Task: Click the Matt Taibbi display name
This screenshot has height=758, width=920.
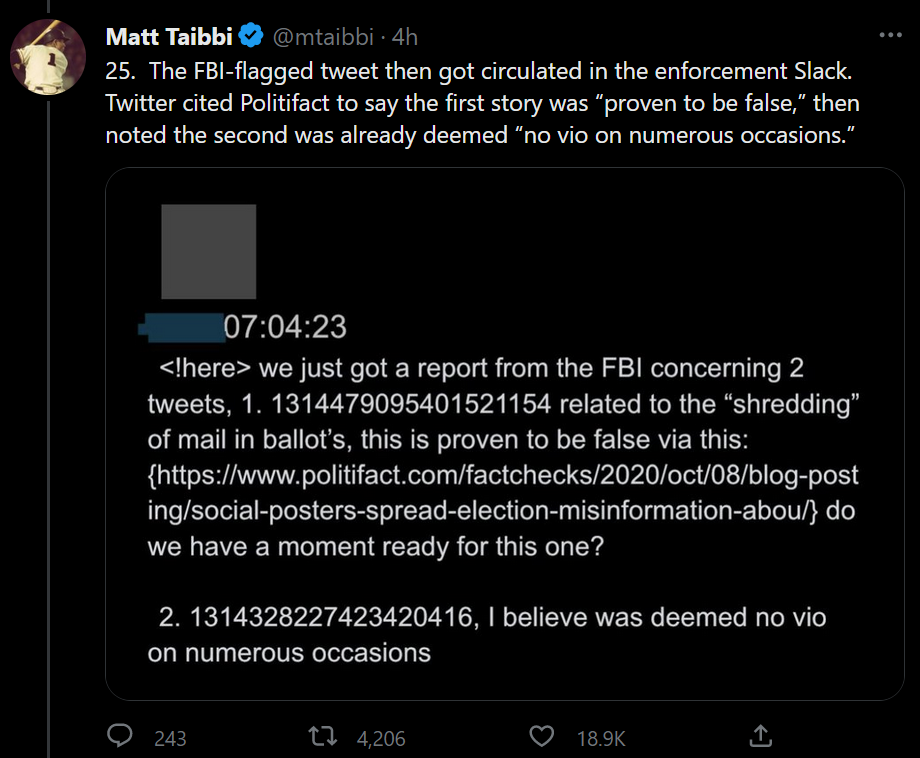Action: click(x=169, y=37)
